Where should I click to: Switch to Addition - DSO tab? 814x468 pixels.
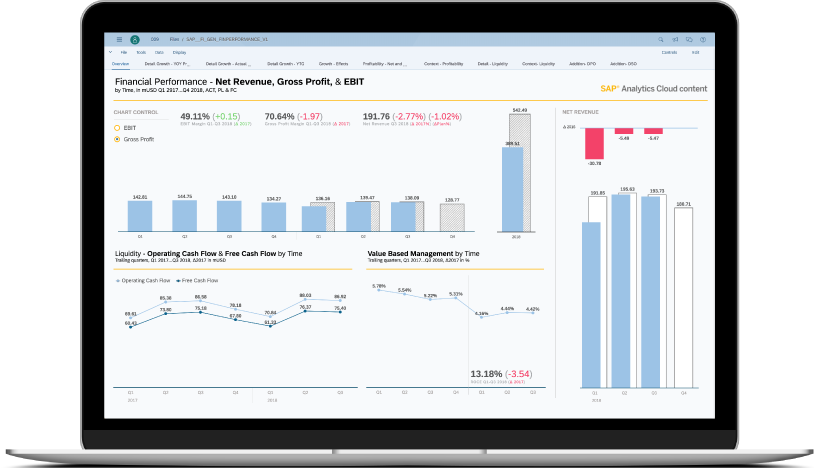pos(623,64)
